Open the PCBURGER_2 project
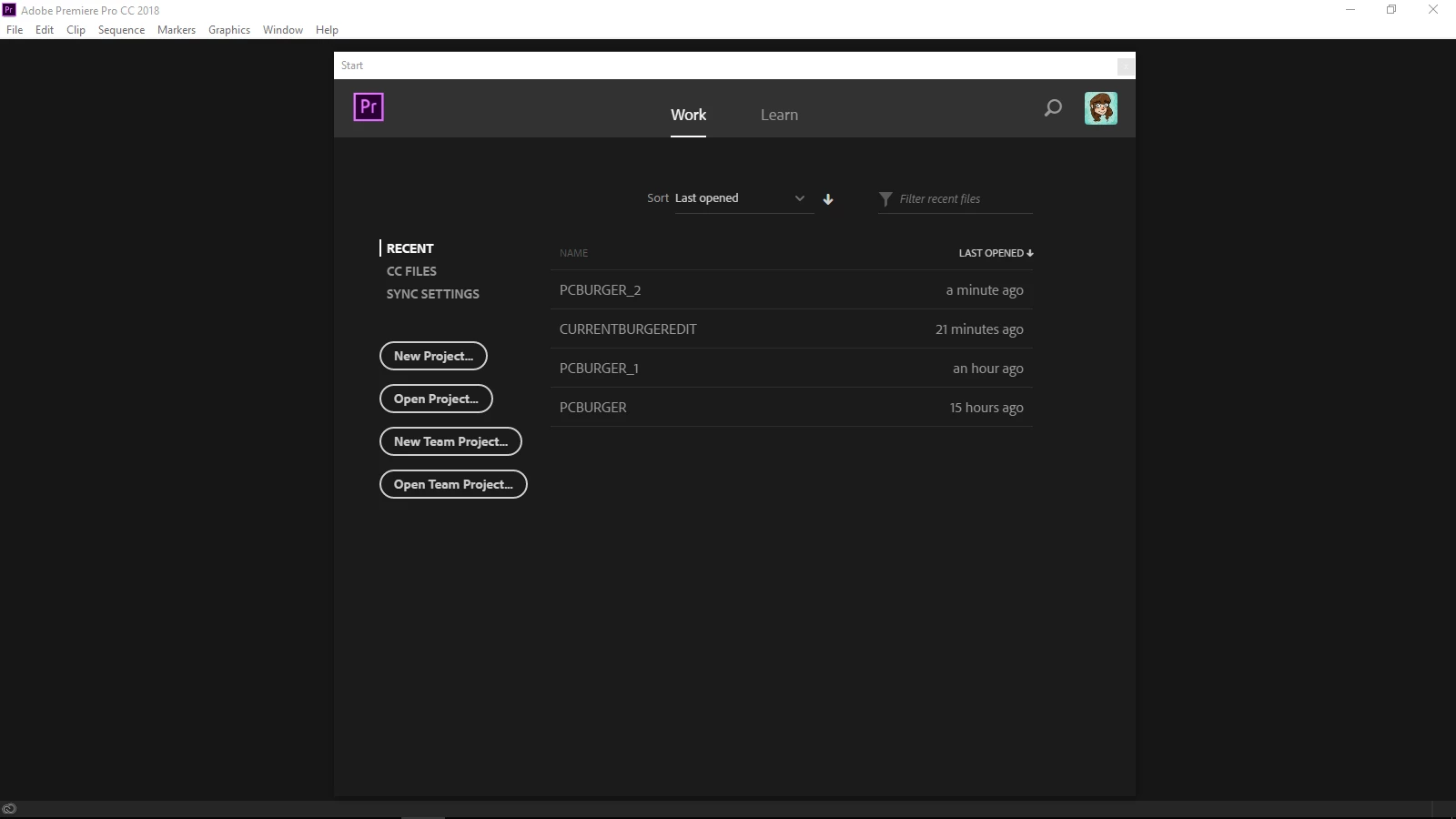The height and width of the screenshot is (819, 1456). coord(792,290)
